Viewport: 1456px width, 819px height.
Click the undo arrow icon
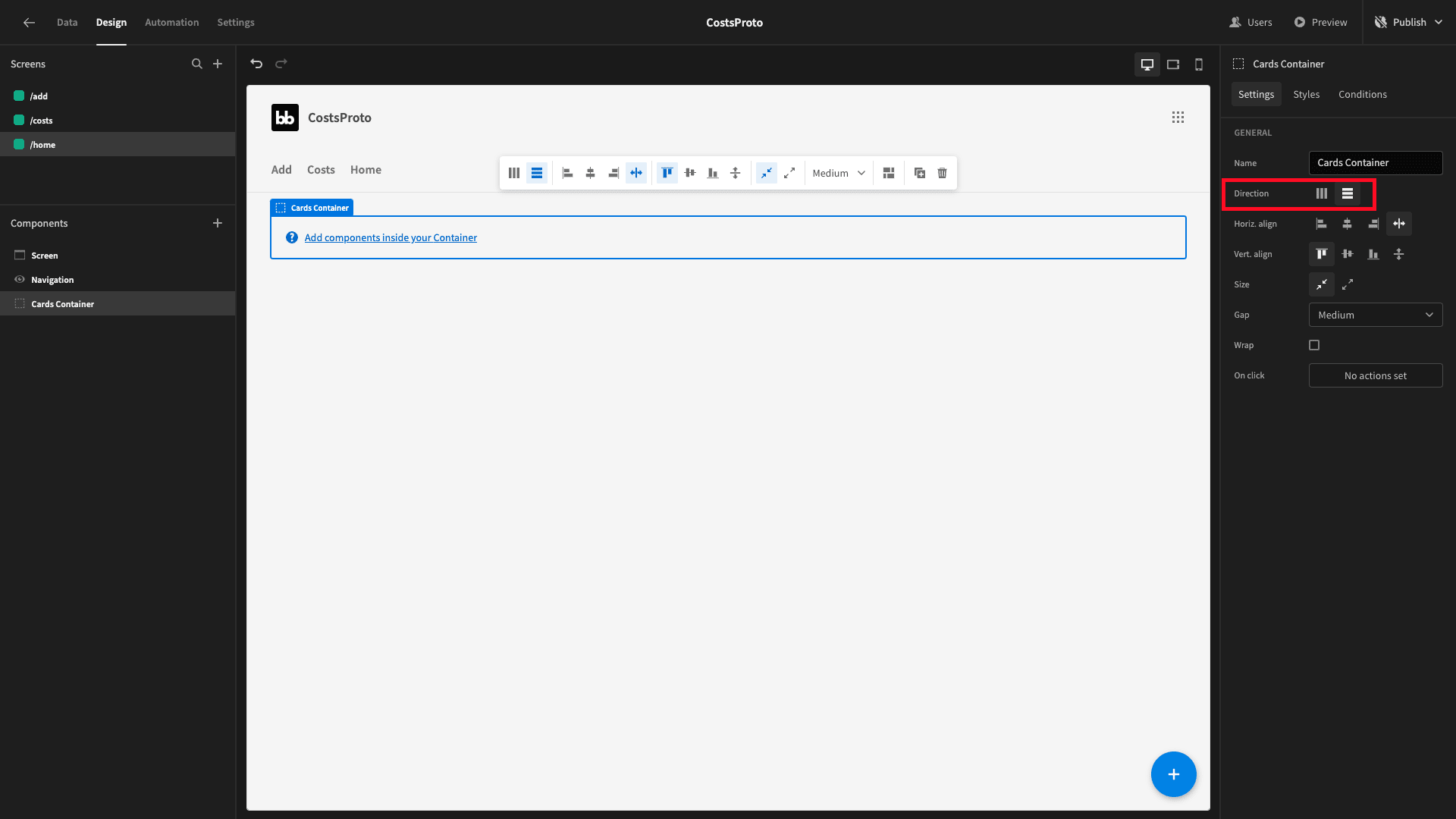256,64
